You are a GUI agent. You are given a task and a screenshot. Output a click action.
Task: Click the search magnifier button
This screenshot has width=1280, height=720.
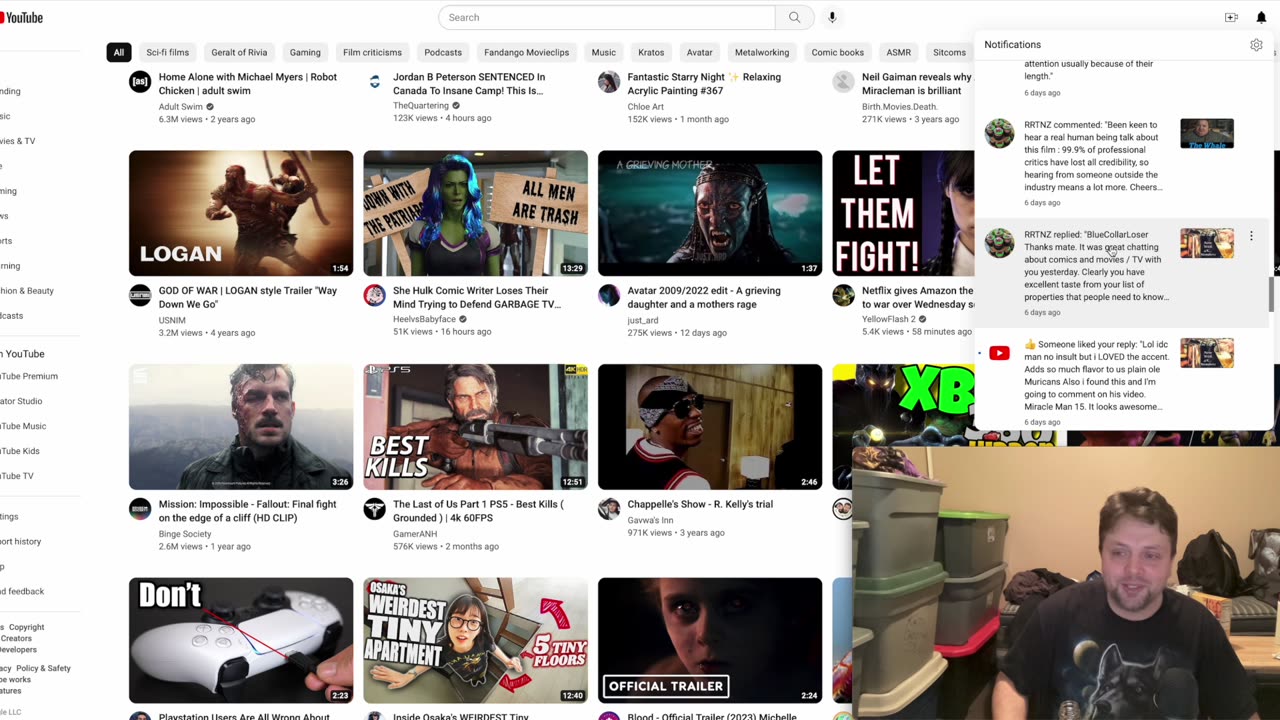point(794,17)
